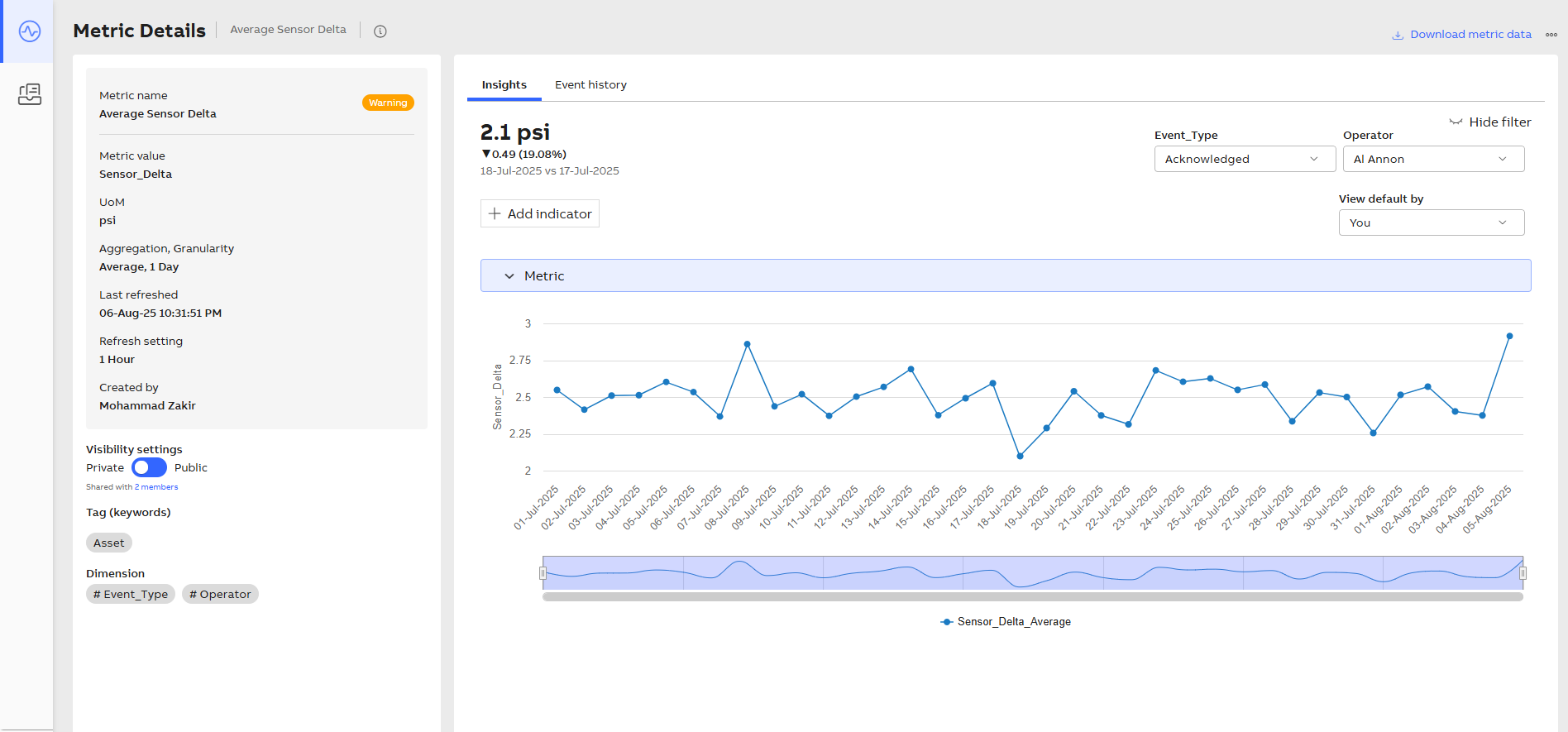Open the Event_Type dropdown showing Acknowledged

click(x=1245, y=159)
